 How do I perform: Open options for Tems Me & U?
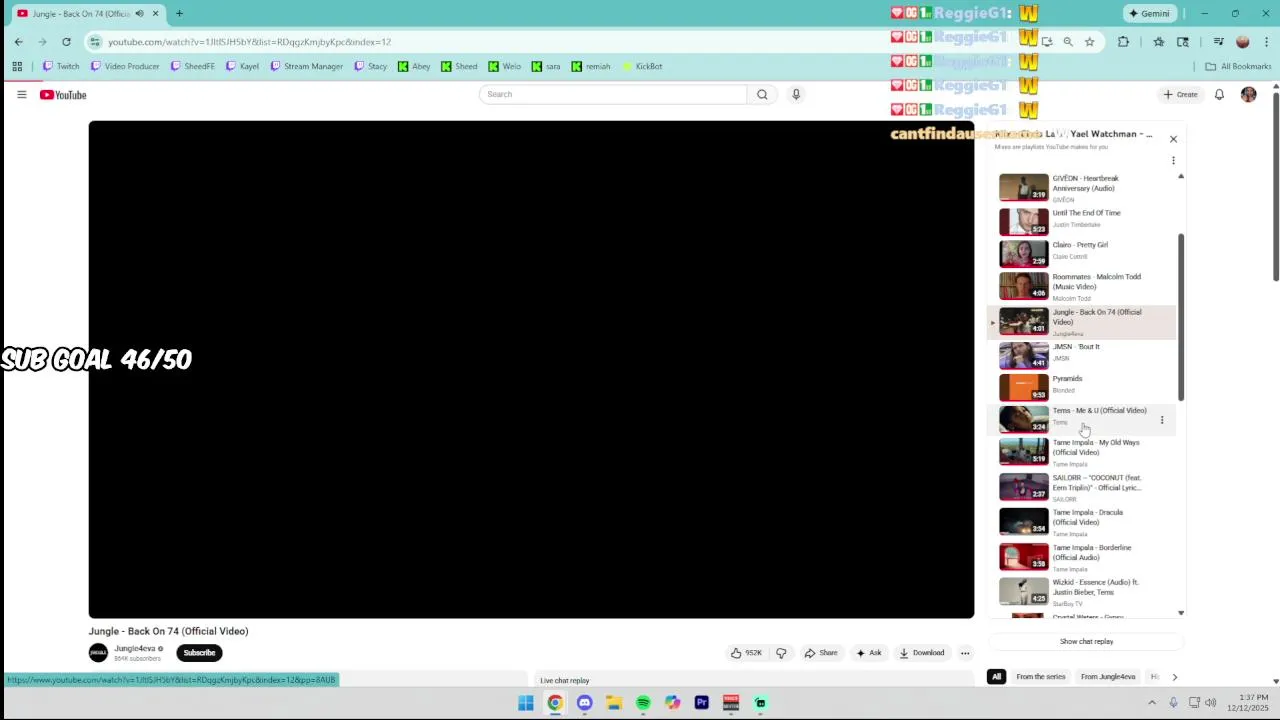1162,420
